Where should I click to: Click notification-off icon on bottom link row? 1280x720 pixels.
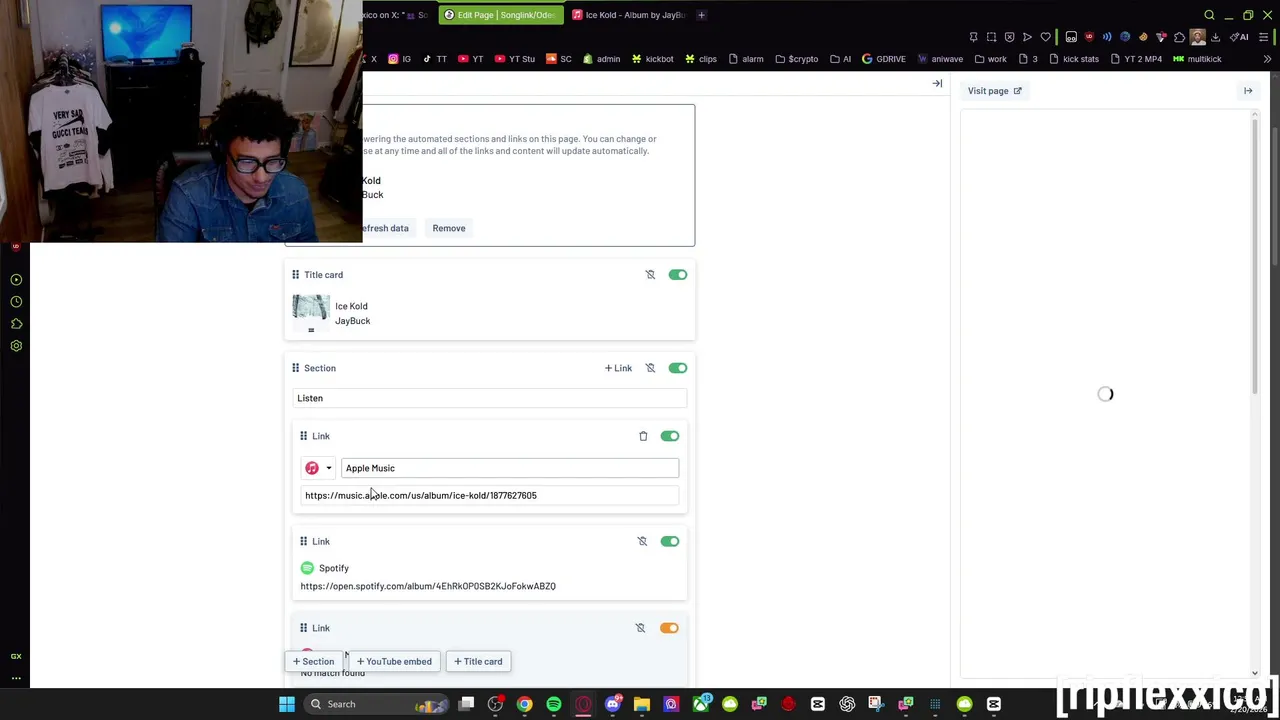(x=640, y=628)
